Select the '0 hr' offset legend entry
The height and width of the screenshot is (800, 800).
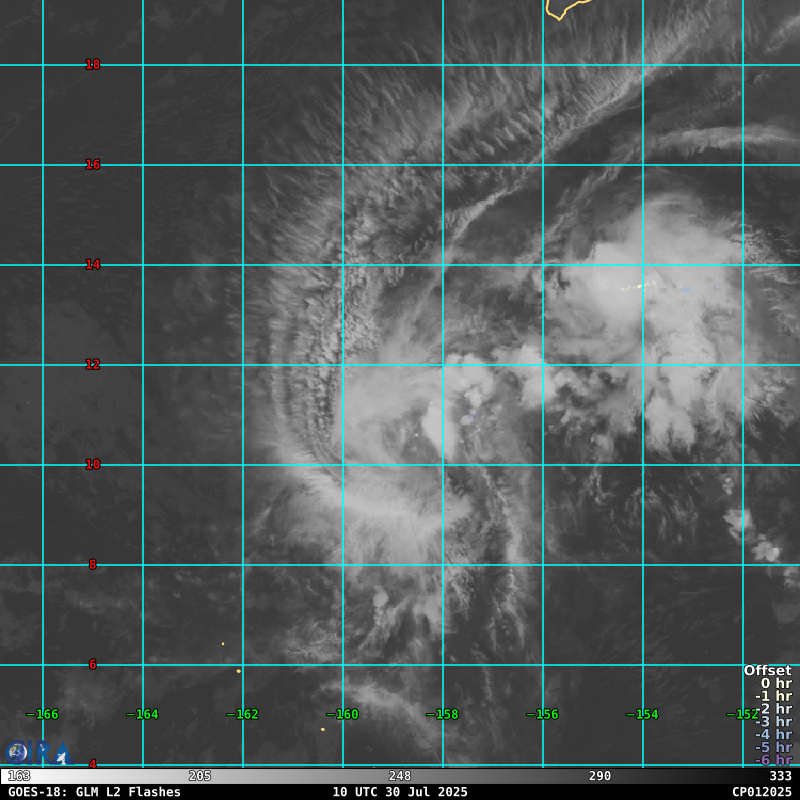775,684
